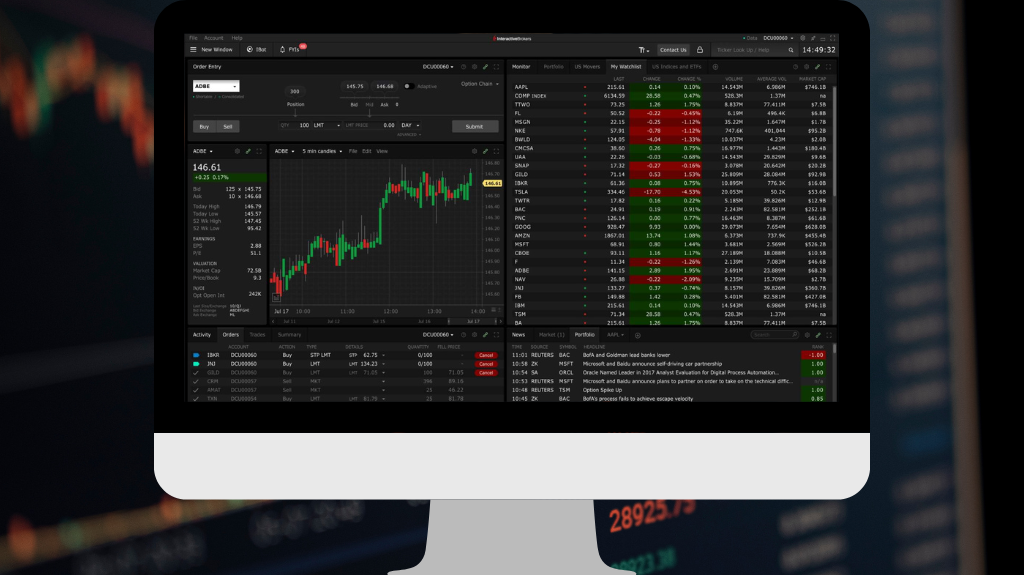This screenshot has height=575, width=1024.
Task: Click the QTY quantity field
Action: [295, 125]
